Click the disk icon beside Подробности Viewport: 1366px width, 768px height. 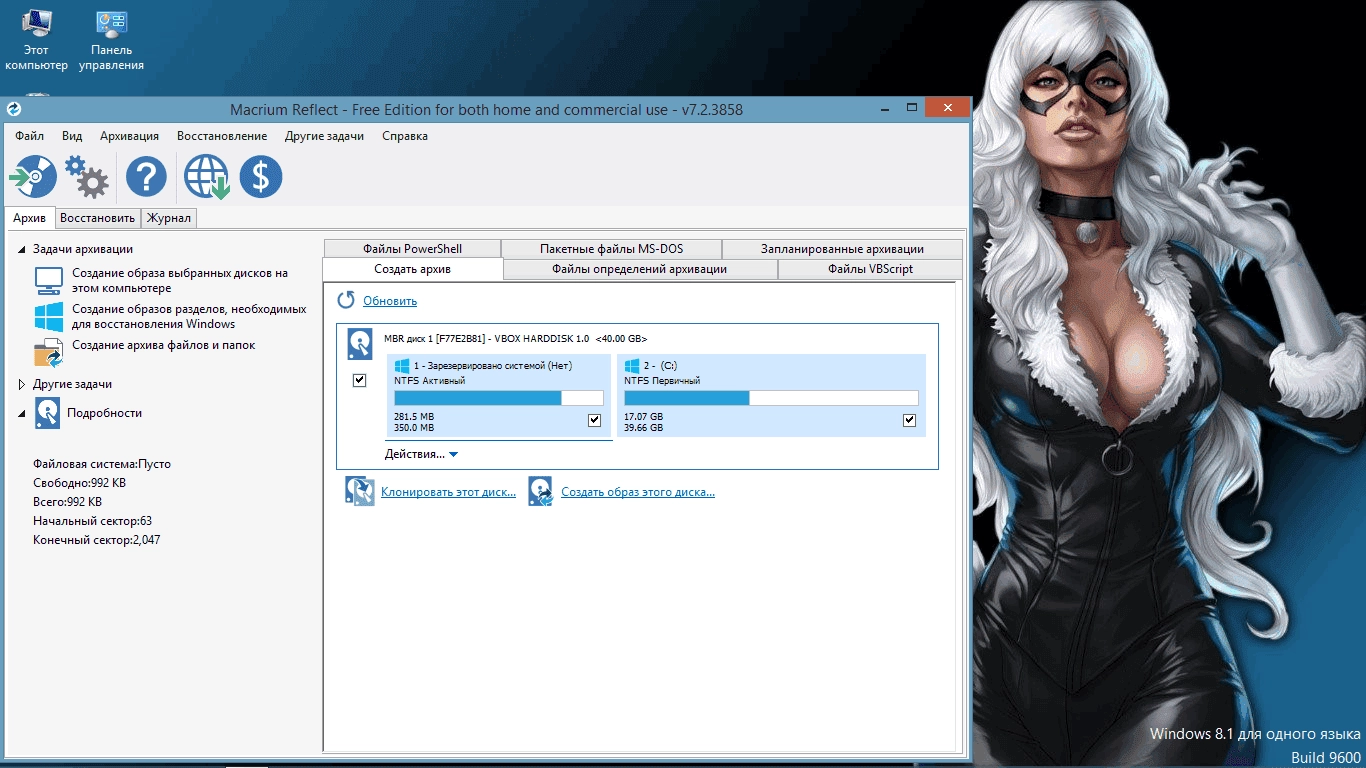(47, 413)
